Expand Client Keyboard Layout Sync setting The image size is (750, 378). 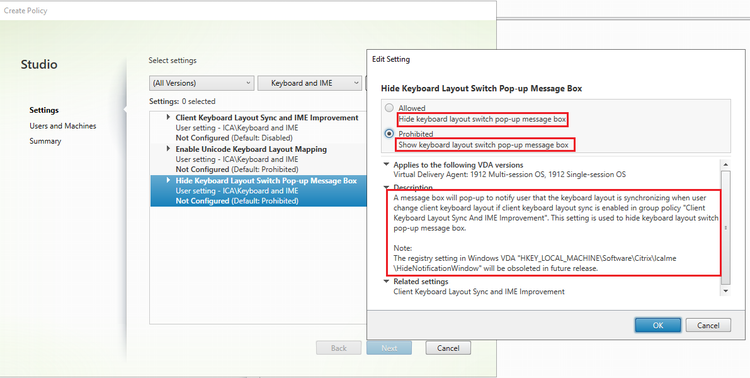168,117
